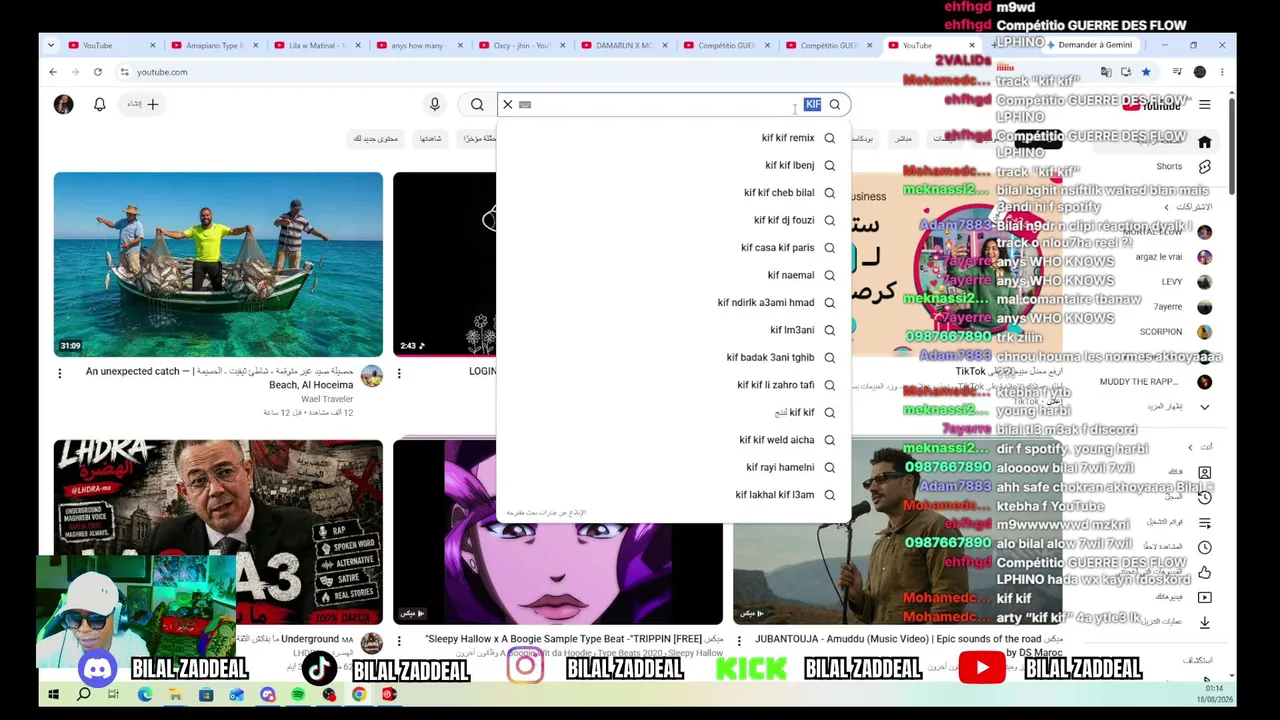The width and height of the screenshot is (1280, 720).
Task: Click the search button beside the microphone
Action: point(477,104)
